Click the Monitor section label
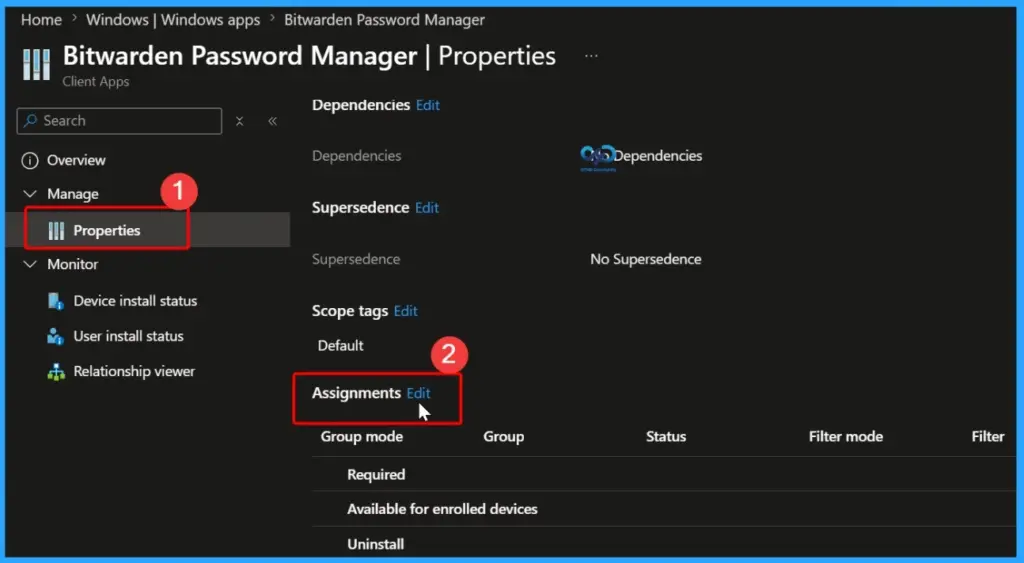Image resolution: width=1024 pixels, height=563 pixels. [x=72, y=265]
